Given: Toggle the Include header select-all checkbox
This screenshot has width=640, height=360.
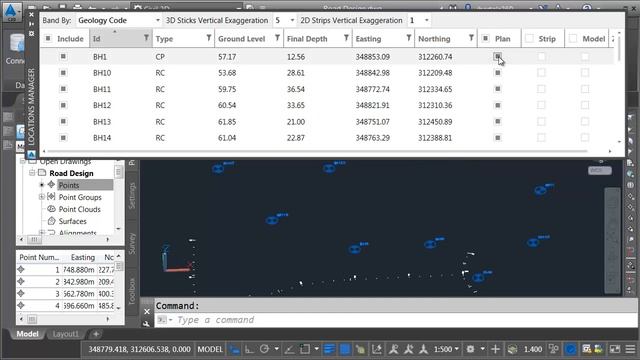Looking at the screenshot, I should (x=48, y=38).
